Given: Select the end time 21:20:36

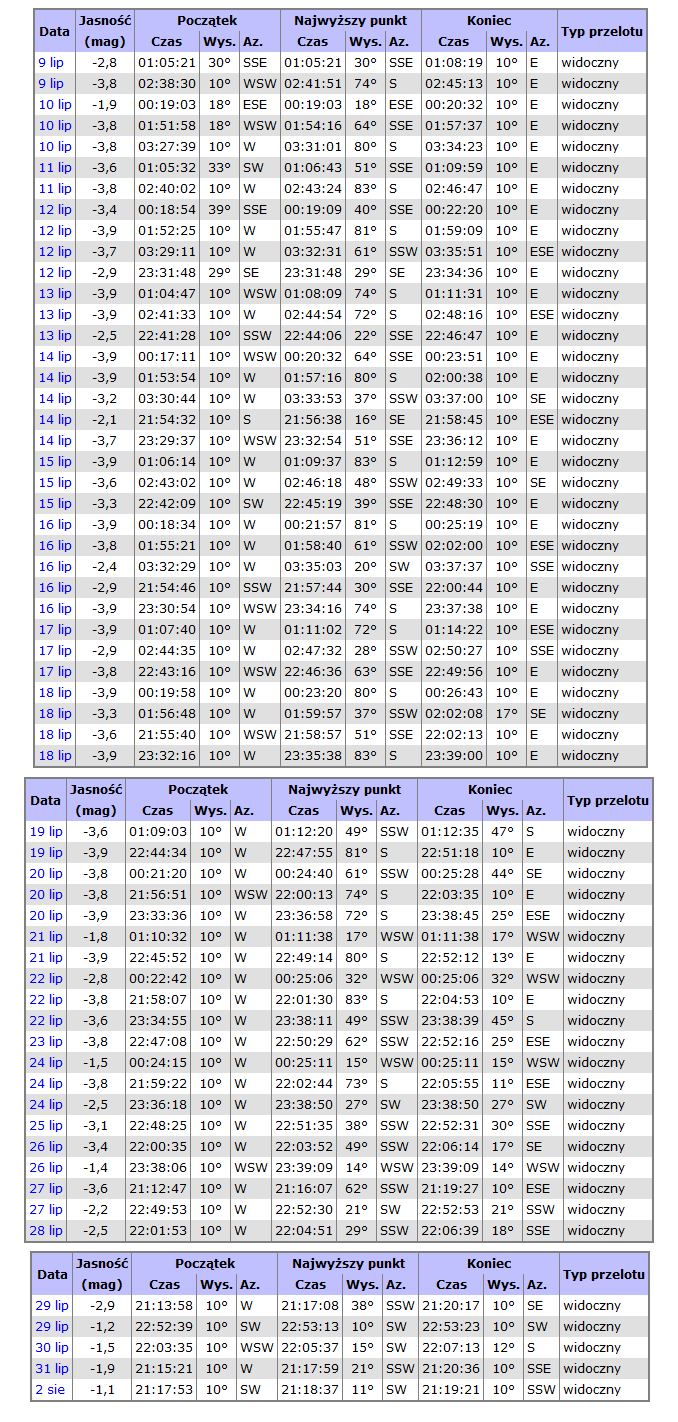Looking at the screenshot, I should 452,1368.
